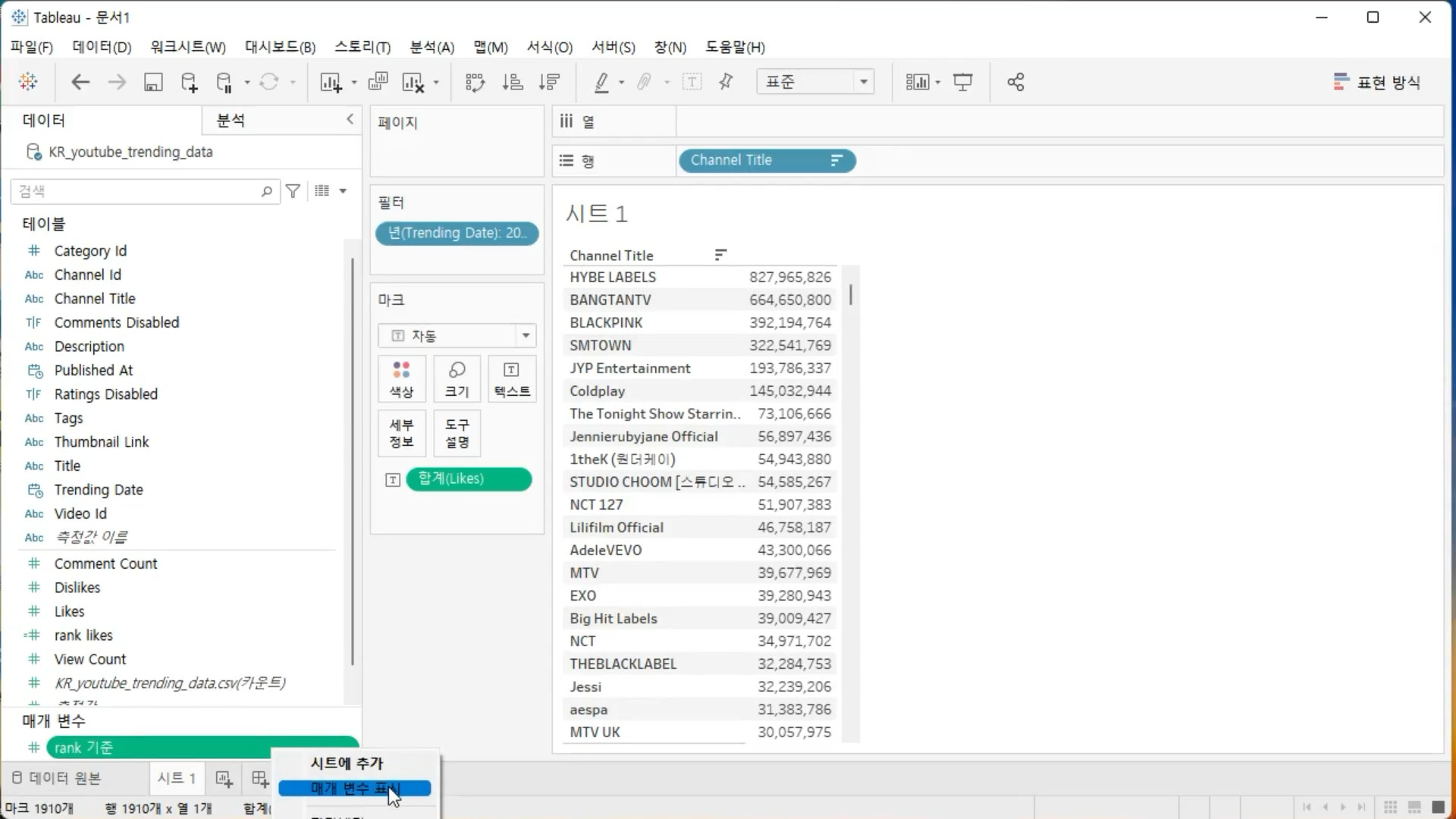Viewport: 1456px width, 819px height.
Task: Click the undo back arrow
Action: coord(80,82)
